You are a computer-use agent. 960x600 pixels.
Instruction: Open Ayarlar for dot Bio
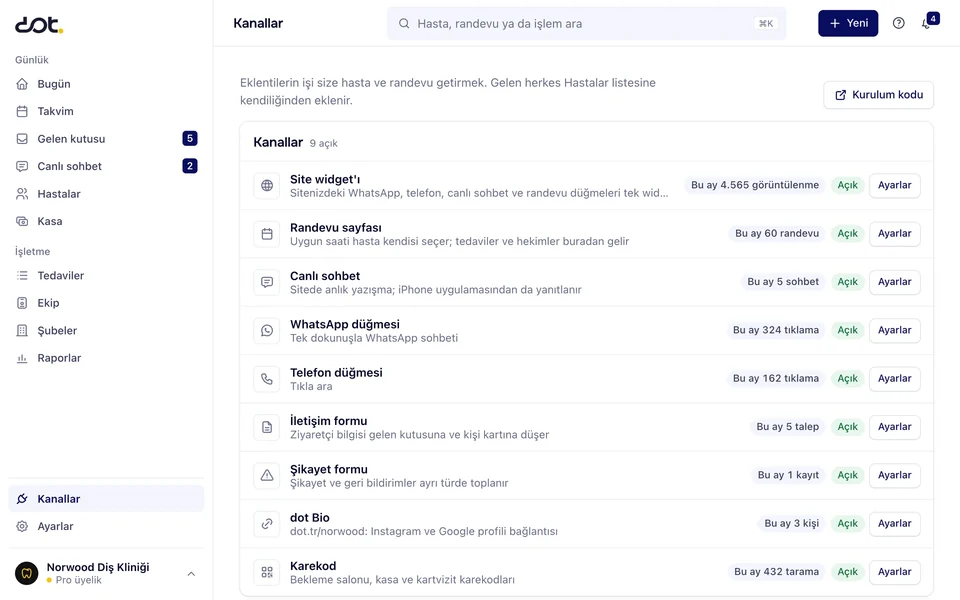pos(894,524)
